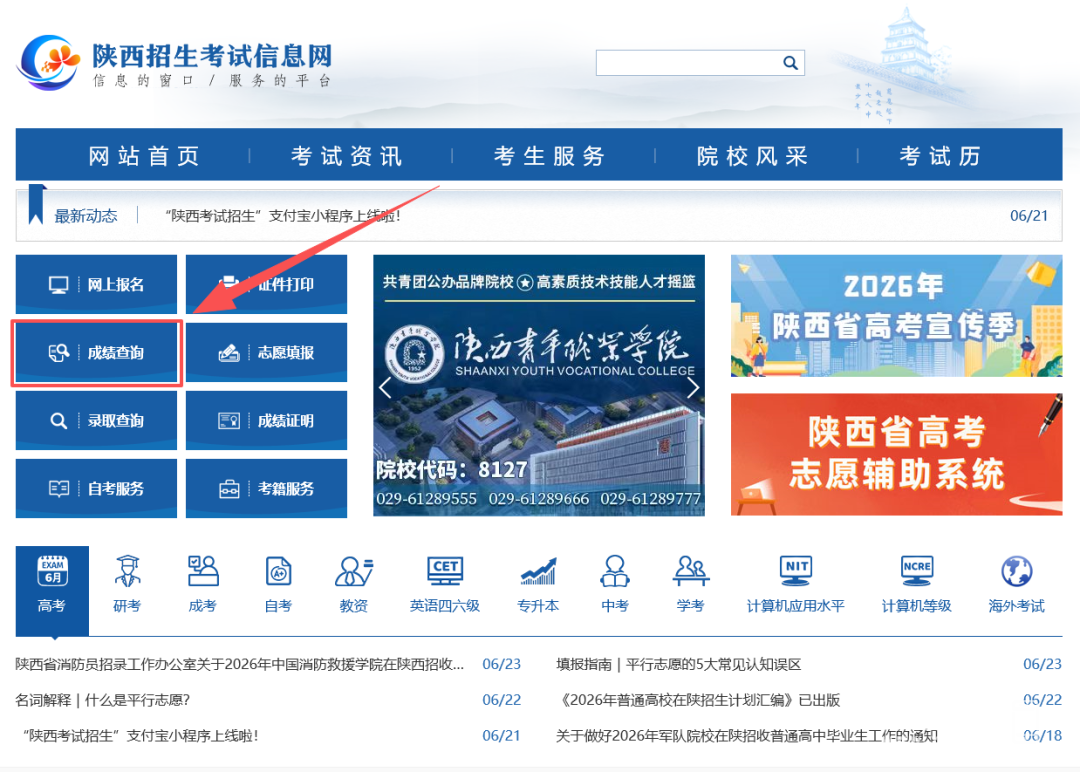Show next carousel slide with right arrow
The height and width of the screenshot is (772, 1080).
(x=693, y=388)
